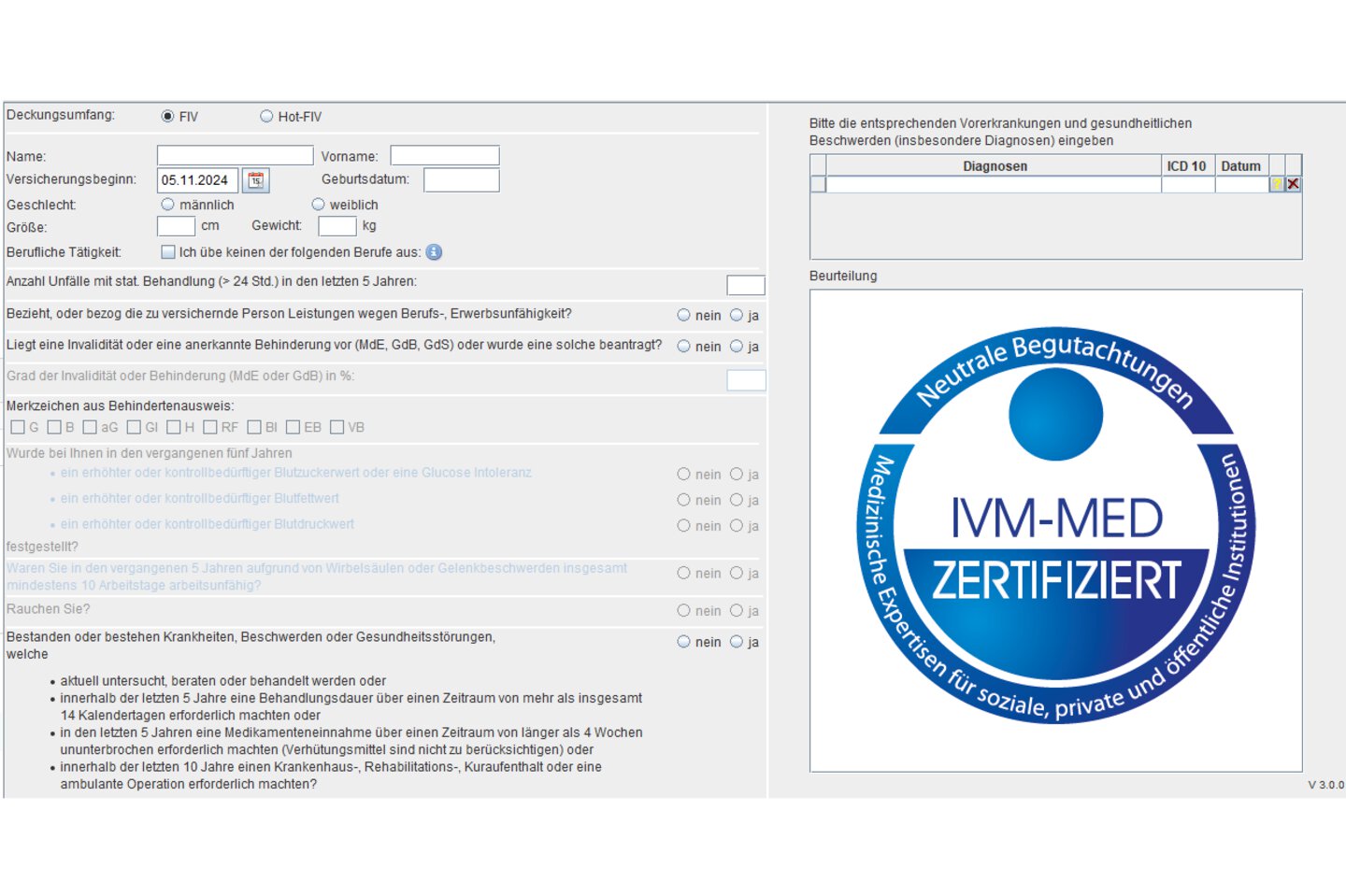This screenshot has width=1346, height=896.
Task: Select nein for Berufs-, Erwerbsunfähigkeit question
Action: point(684,316)
